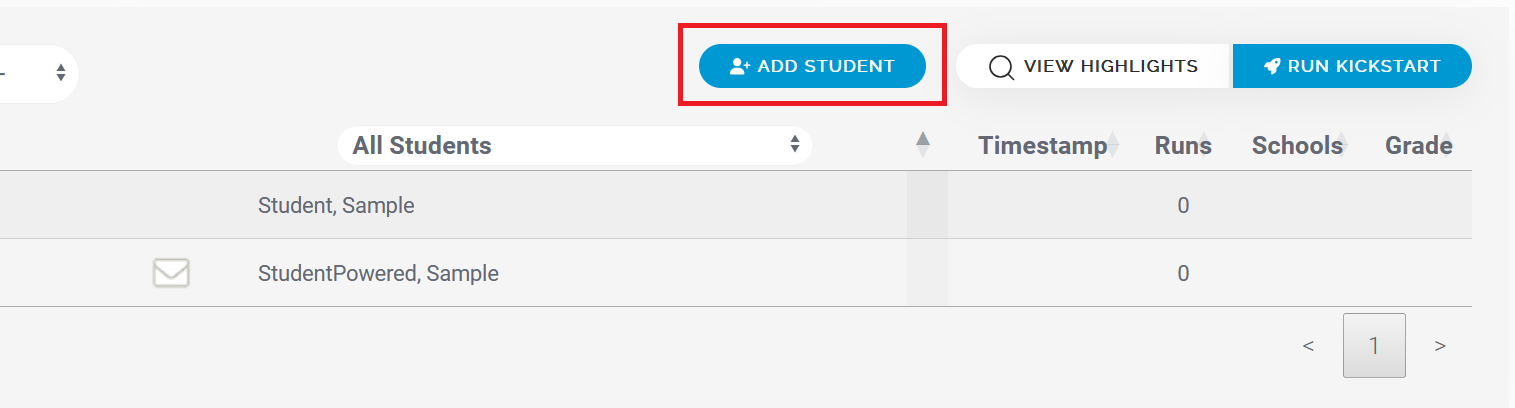Click the Add Student button
The height and width of the screenshot is (408, 1515).
pyautogui.click(x=812, y=66)
